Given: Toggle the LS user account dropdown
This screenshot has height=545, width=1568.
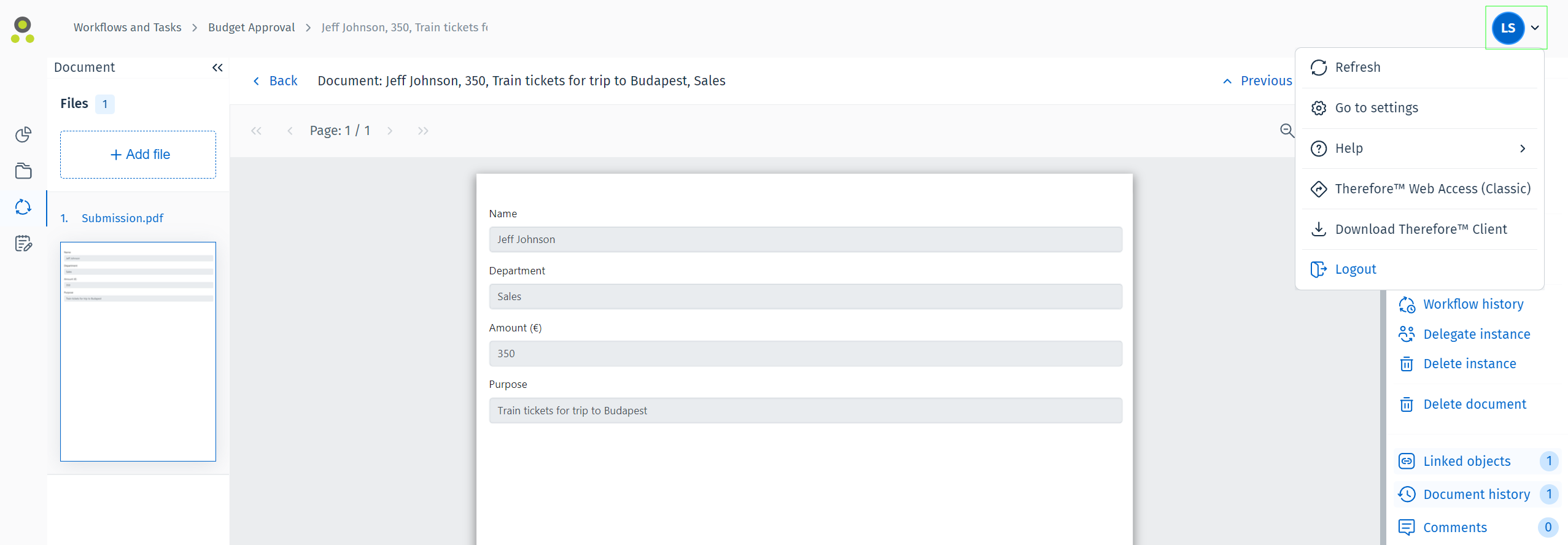Looking at the screenshot, I should (1516, 28).
